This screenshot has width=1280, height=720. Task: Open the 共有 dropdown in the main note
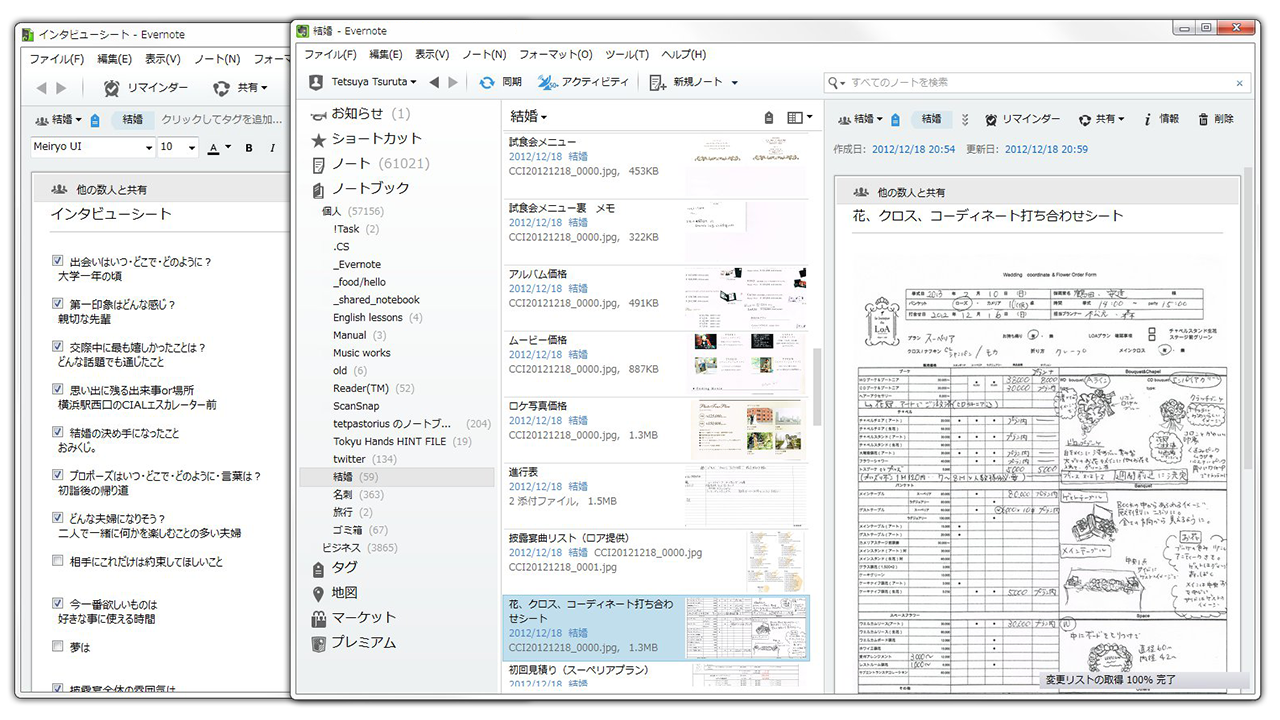1101,119
